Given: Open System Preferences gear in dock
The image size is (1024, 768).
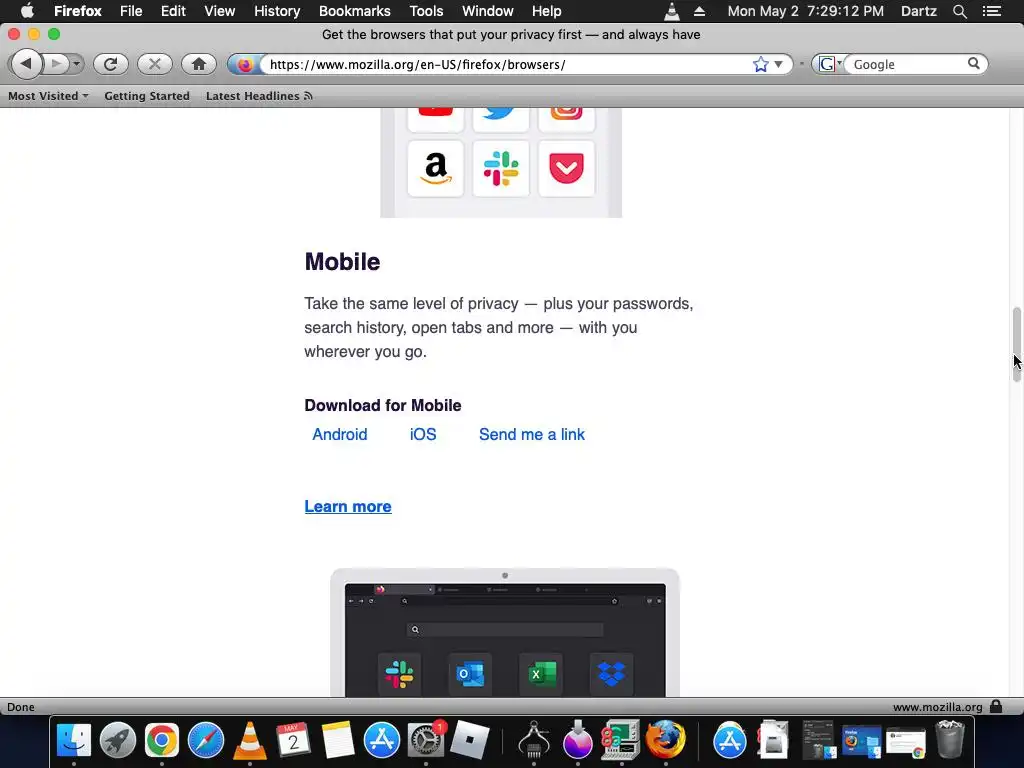Looking at the screenshot, I should pos(426,740).
